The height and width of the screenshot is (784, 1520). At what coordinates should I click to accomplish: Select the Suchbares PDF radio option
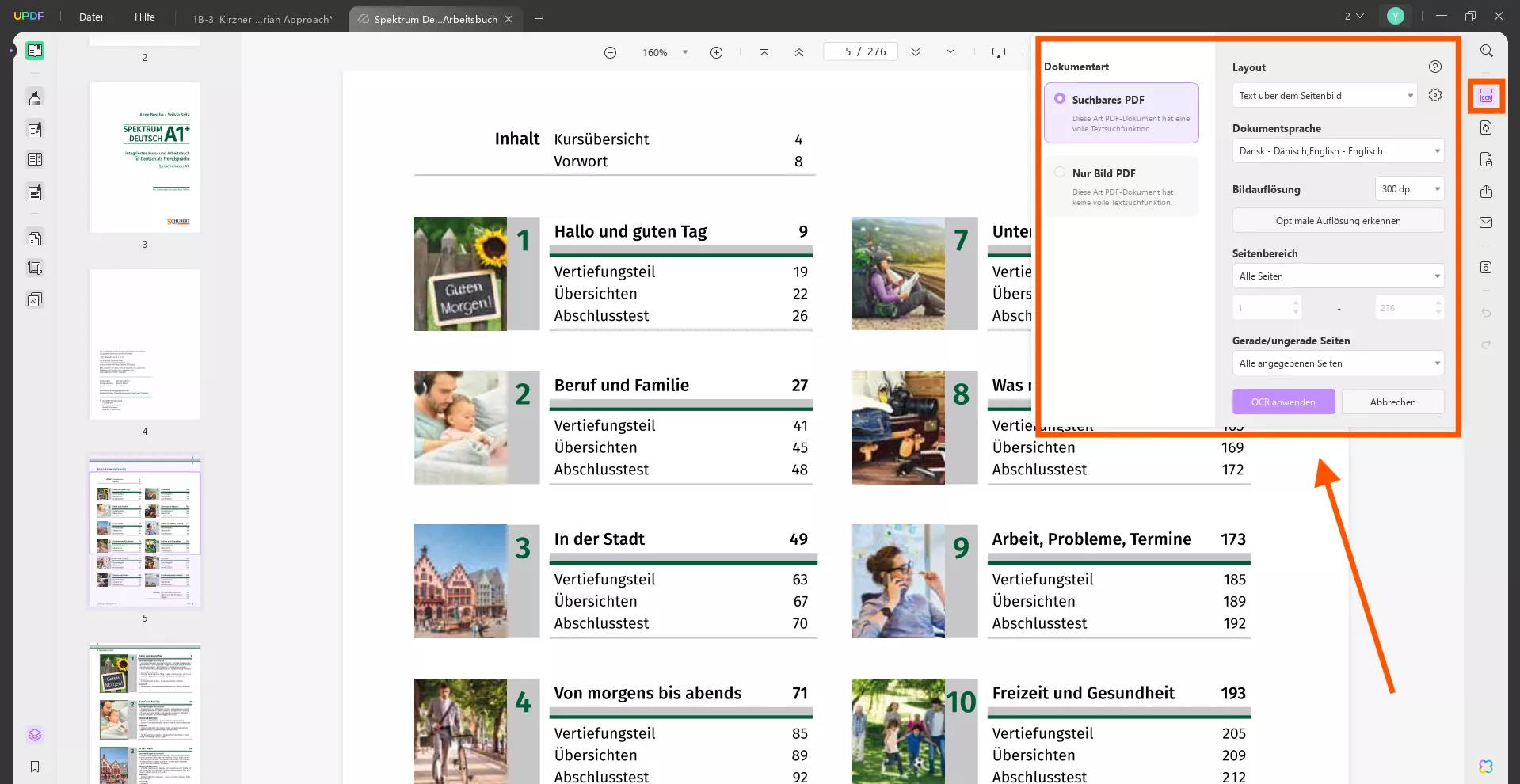click(x=1060, y=99)
